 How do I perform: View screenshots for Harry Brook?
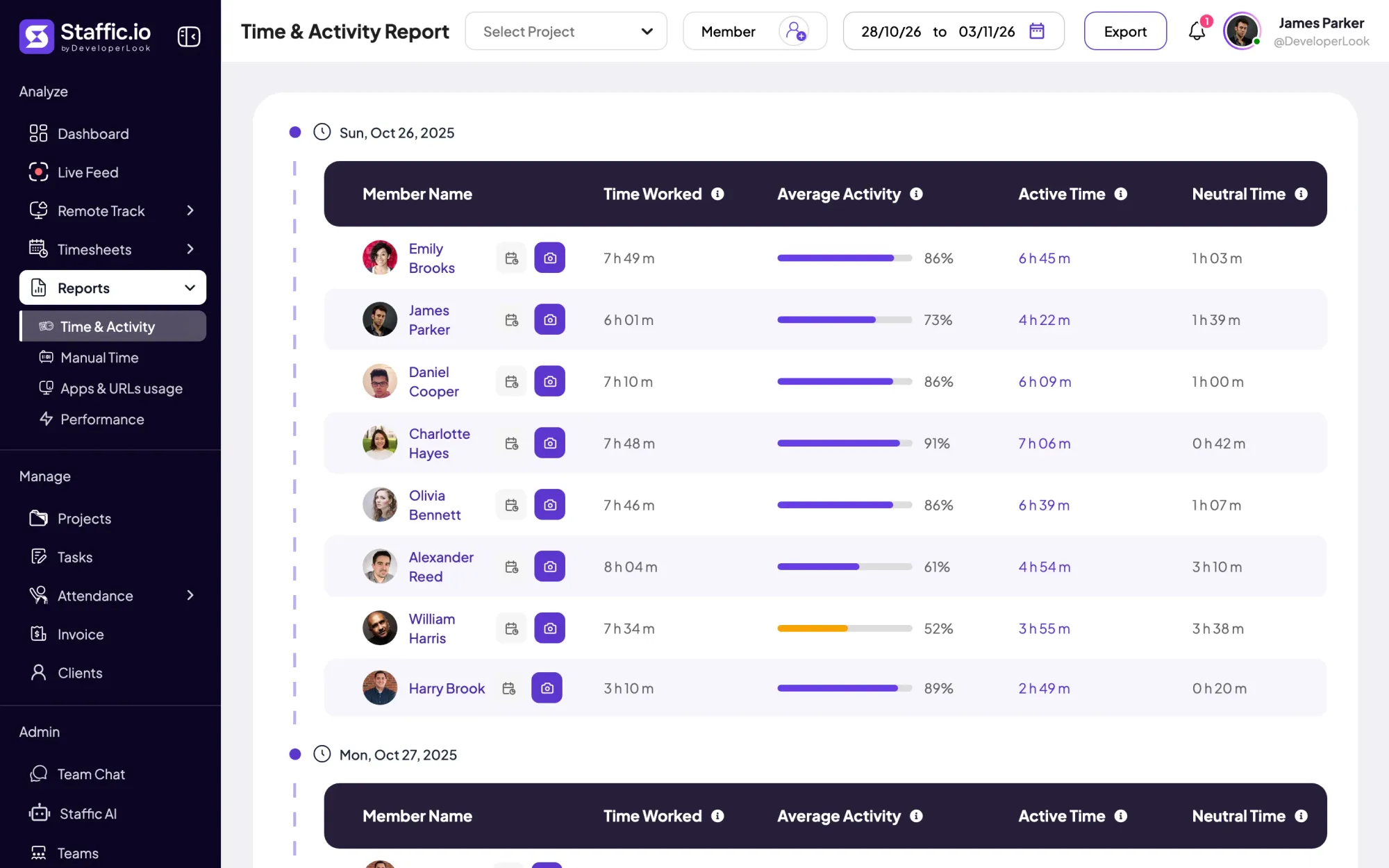(547, 688)
